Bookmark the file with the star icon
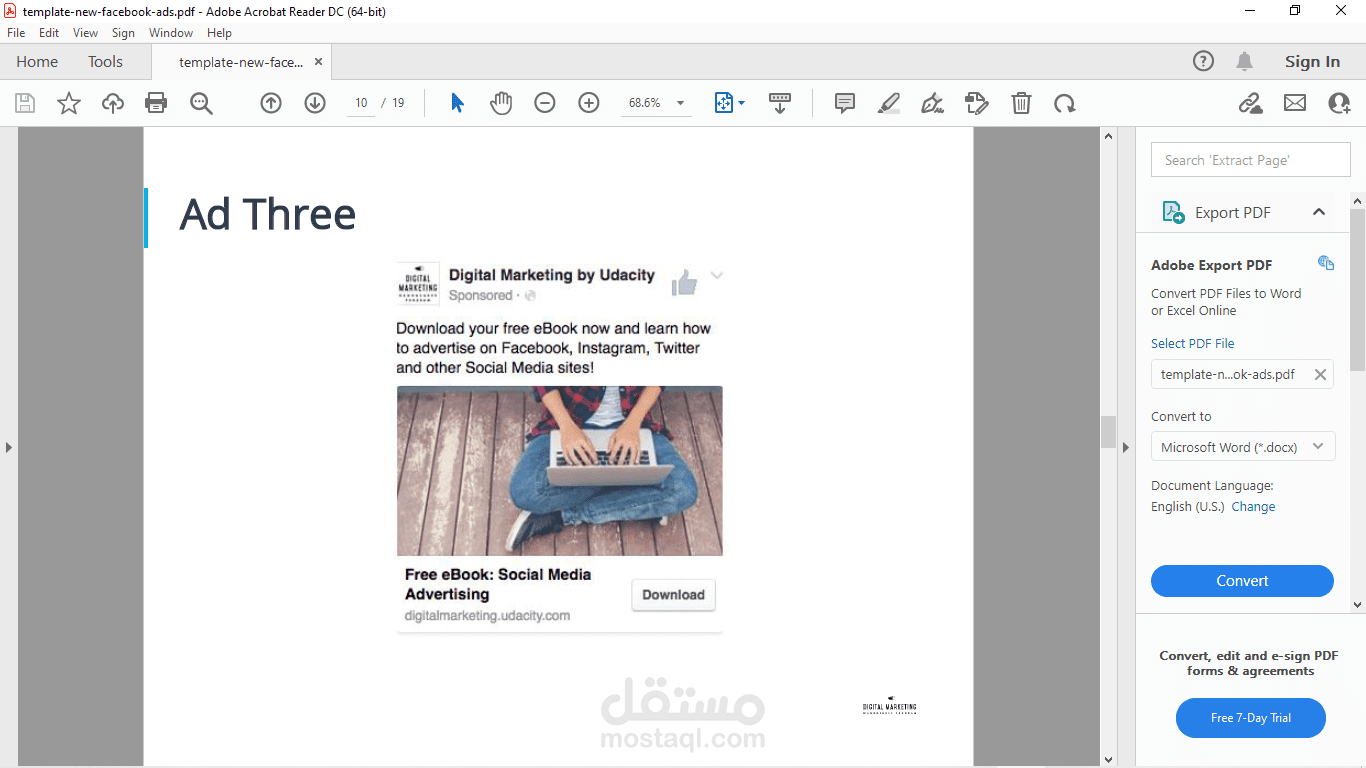 69,103
